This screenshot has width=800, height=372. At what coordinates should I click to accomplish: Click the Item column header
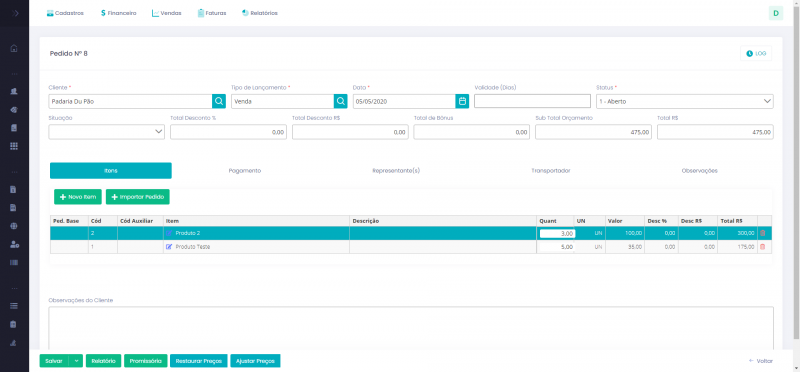coord(256,220)
